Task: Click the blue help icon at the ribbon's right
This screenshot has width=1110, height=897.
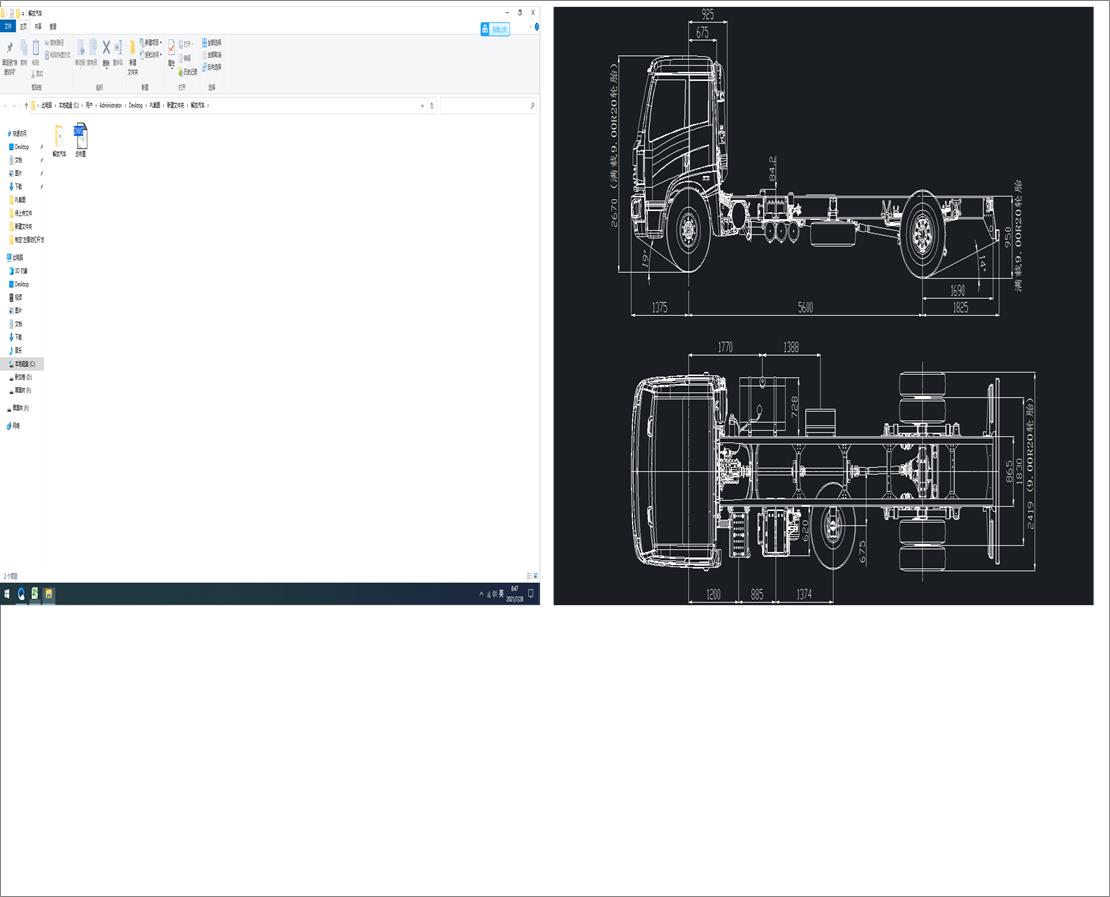Action: 537,27
